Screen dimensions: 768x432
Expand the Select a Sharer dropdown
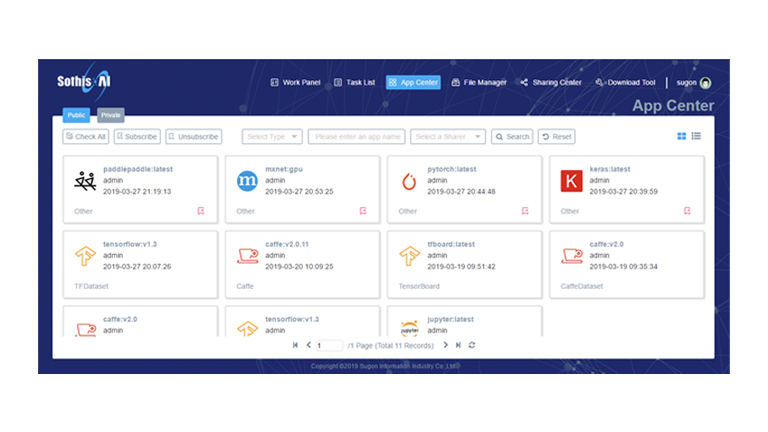click(447, 136)
